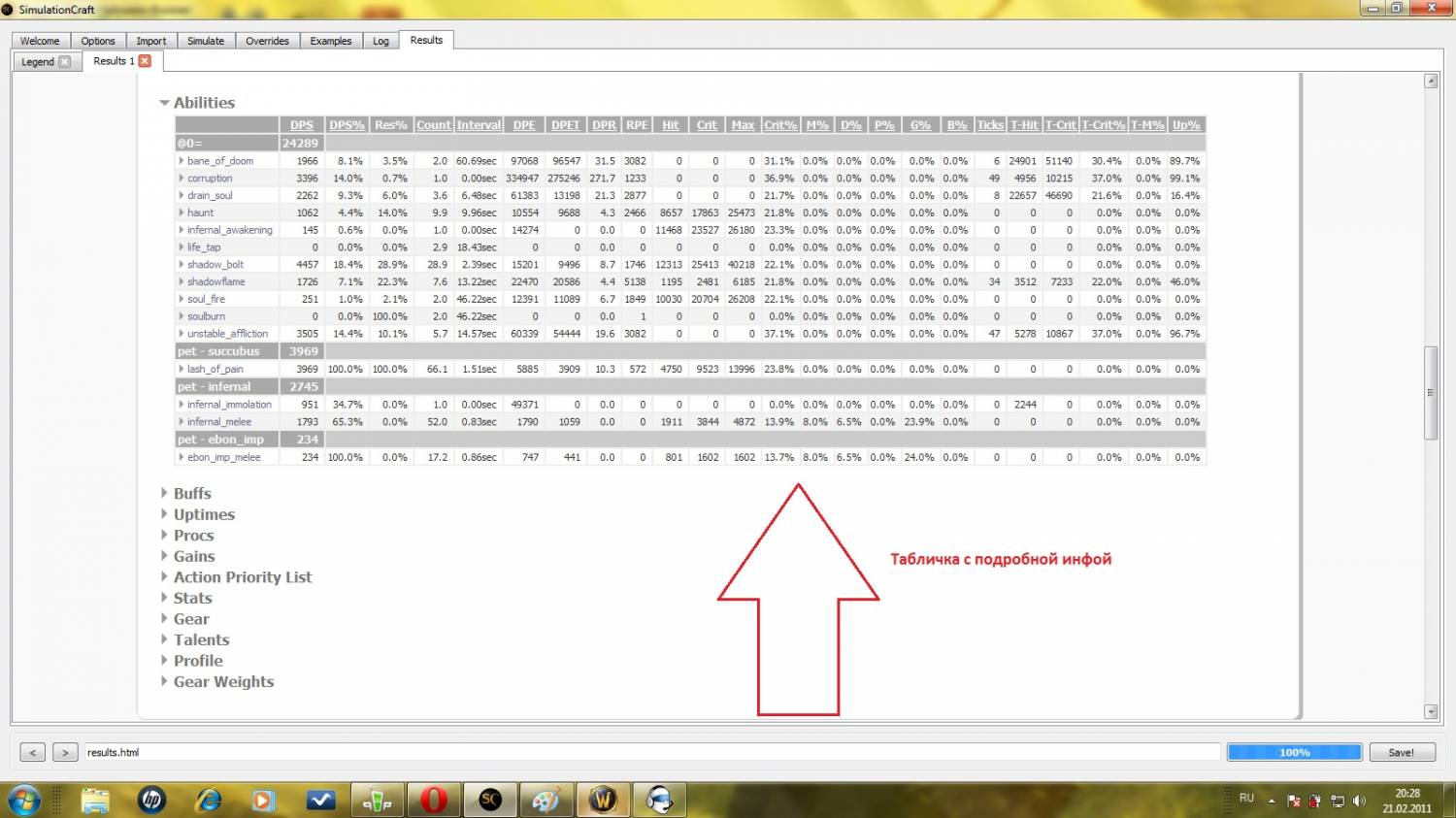The width and height of the screenshot is (1456, 818).
Task: Click the scrollbar up arrow
Action: pos(1431,82)
